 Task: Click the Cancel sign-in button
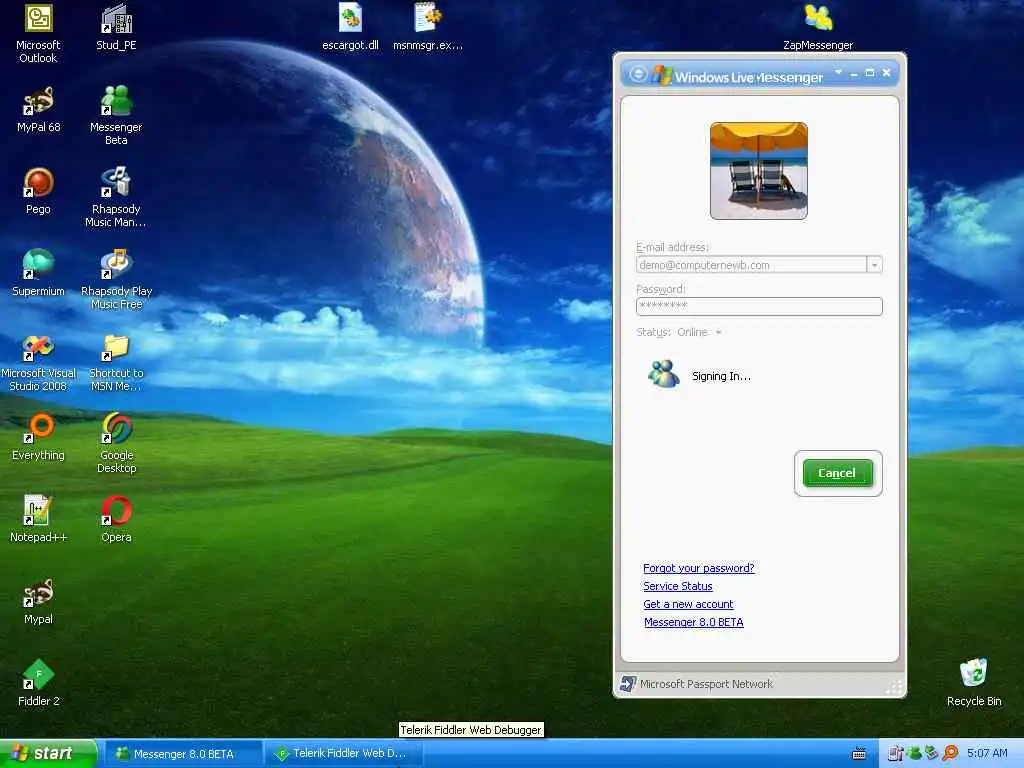(838, 473)
